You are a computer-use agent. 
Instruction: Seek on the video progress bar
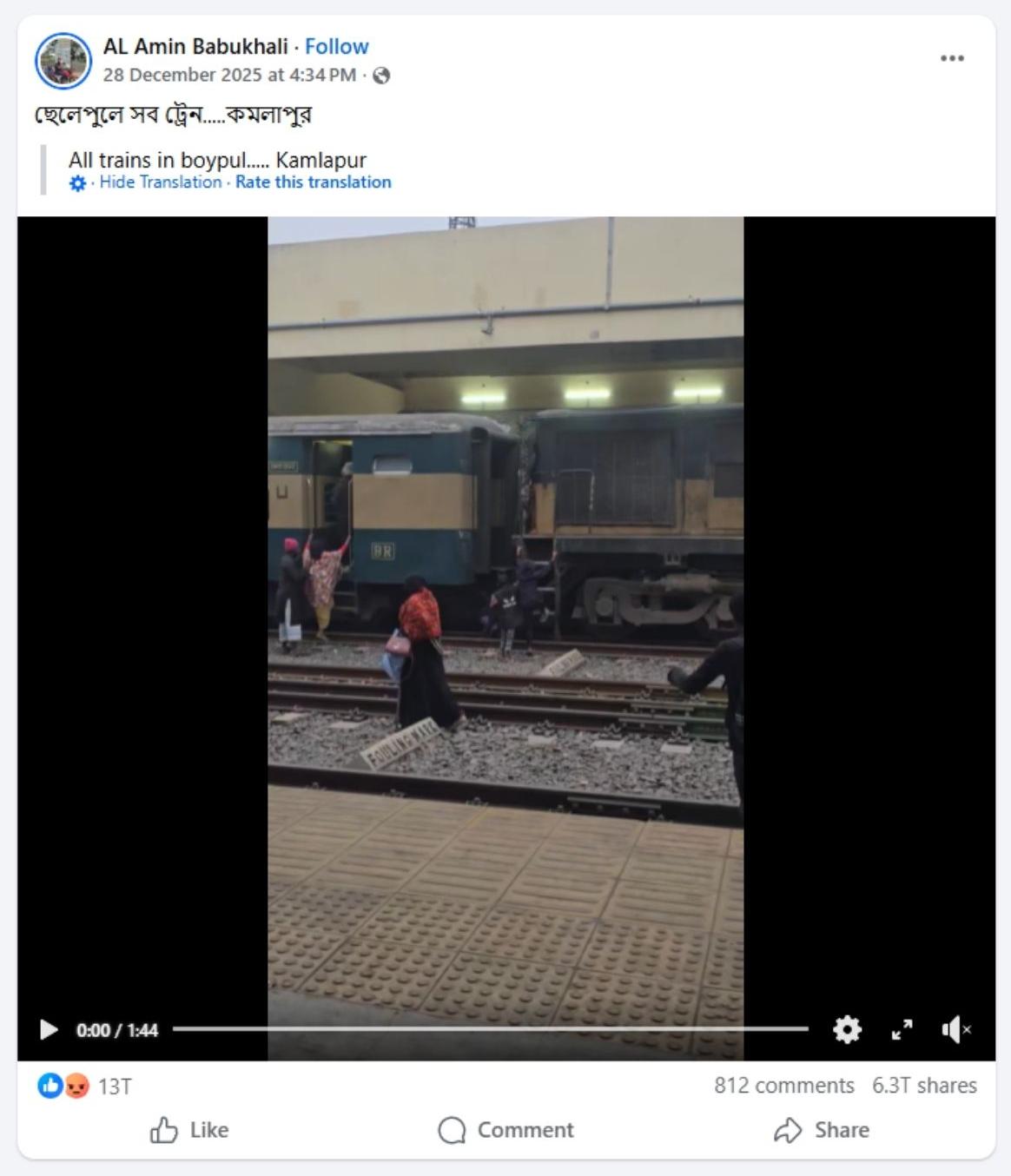pyautogui.click(x=490, y=1029)
